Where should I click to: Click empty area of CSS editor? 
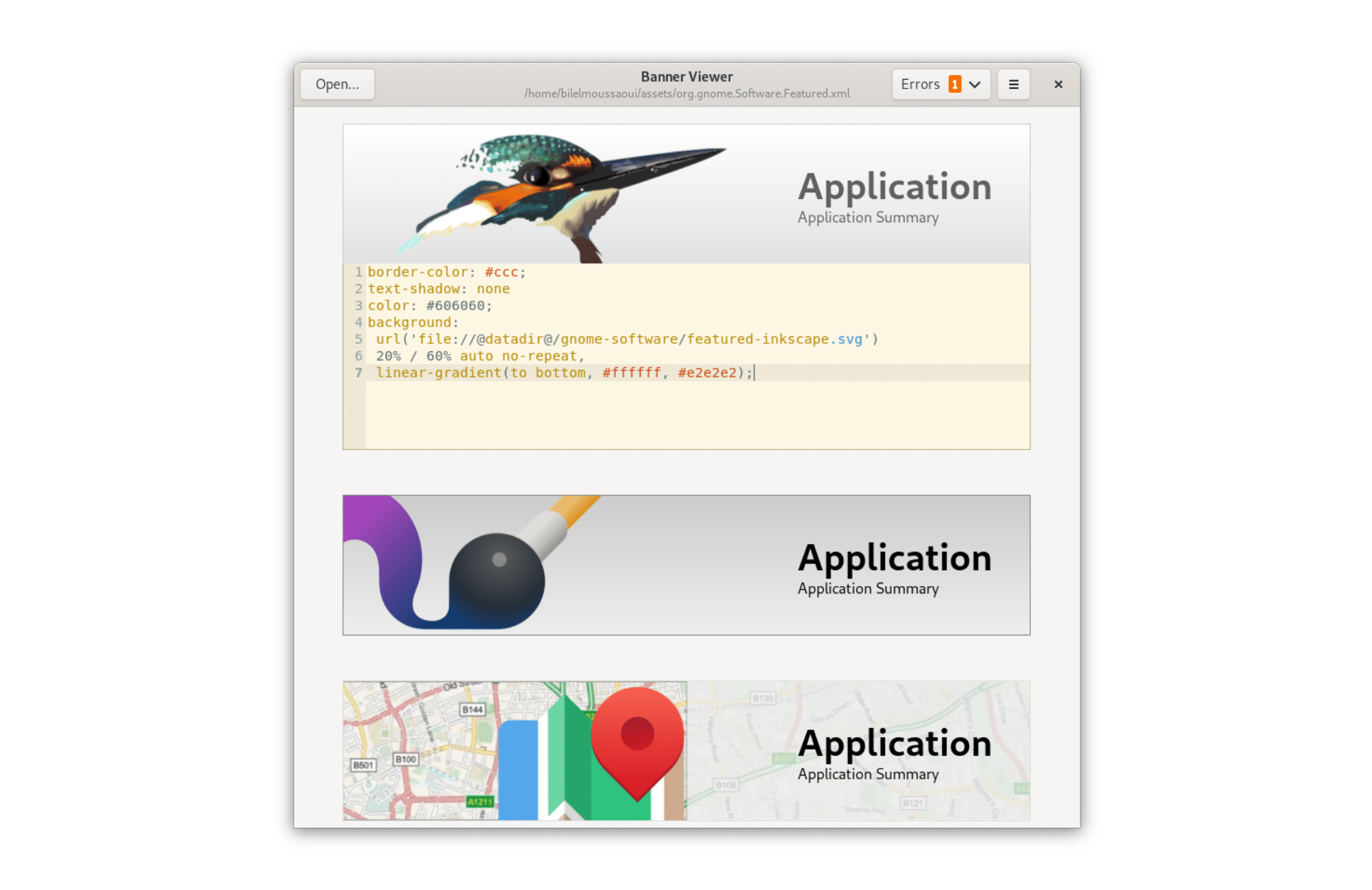698,414
